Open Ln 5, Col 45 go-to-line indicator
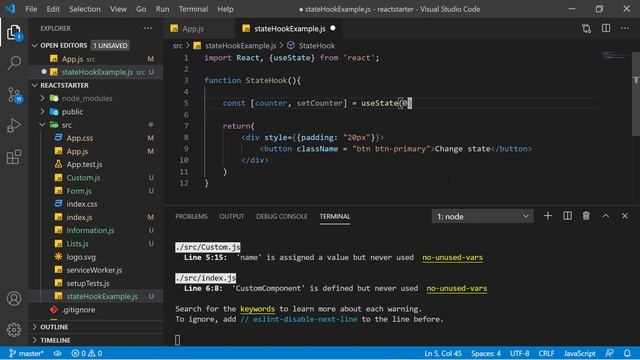Screen dimensions: 640x360 (x=443, y=353)
